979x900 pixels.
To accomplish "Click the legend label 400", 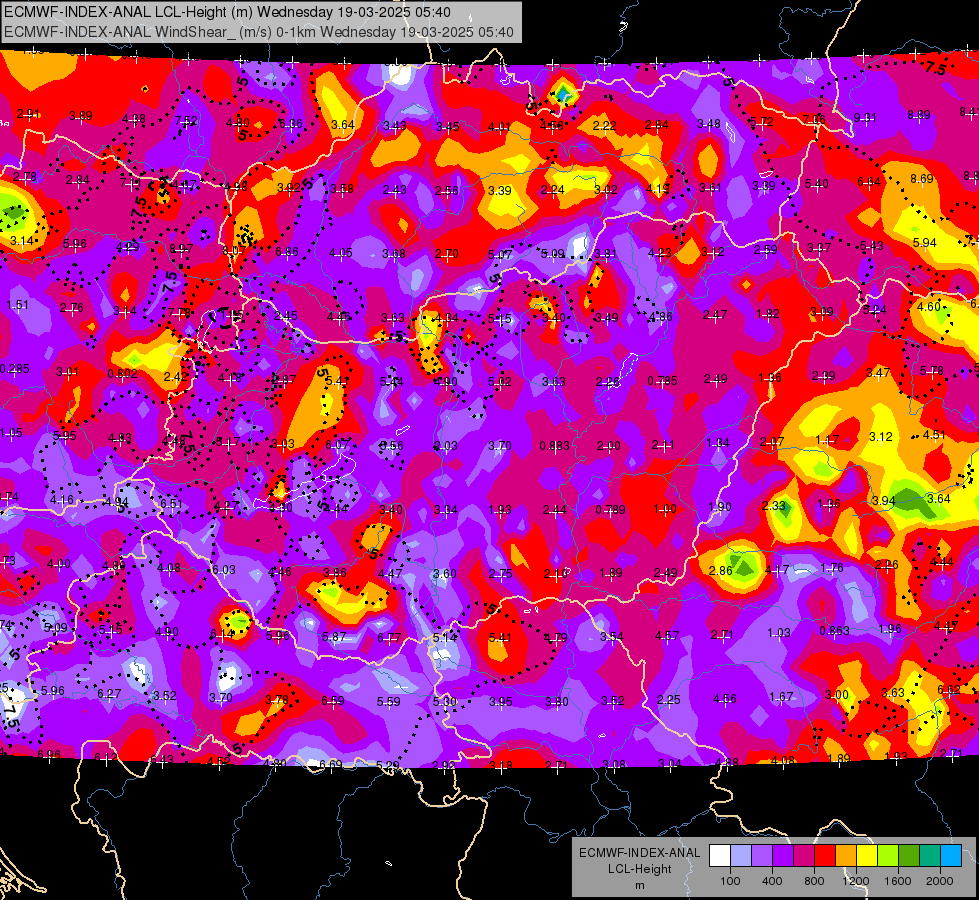I will click(x=772, y=881).
